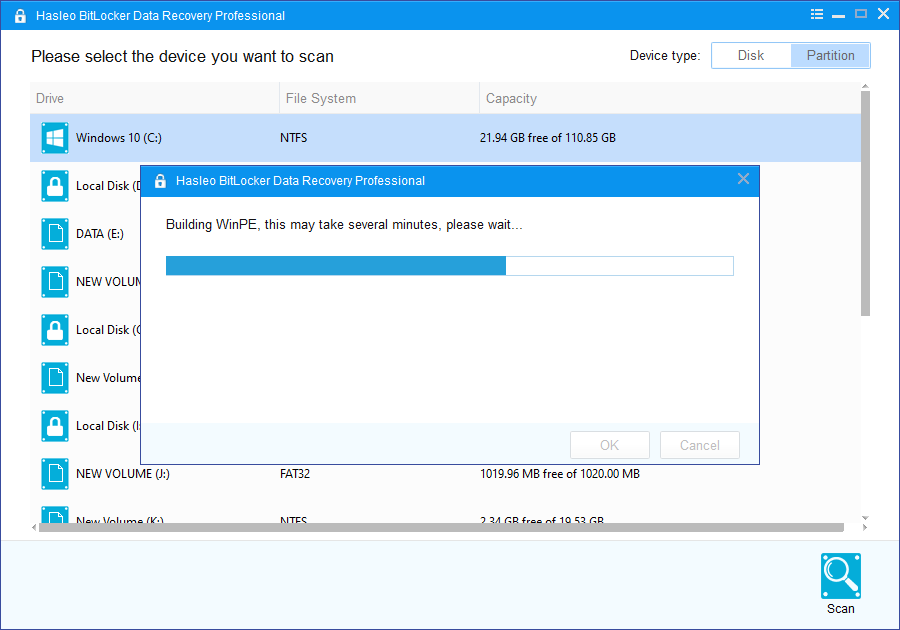Switch device type to Disk
This screenshot has height=630, width=900.
751,56
